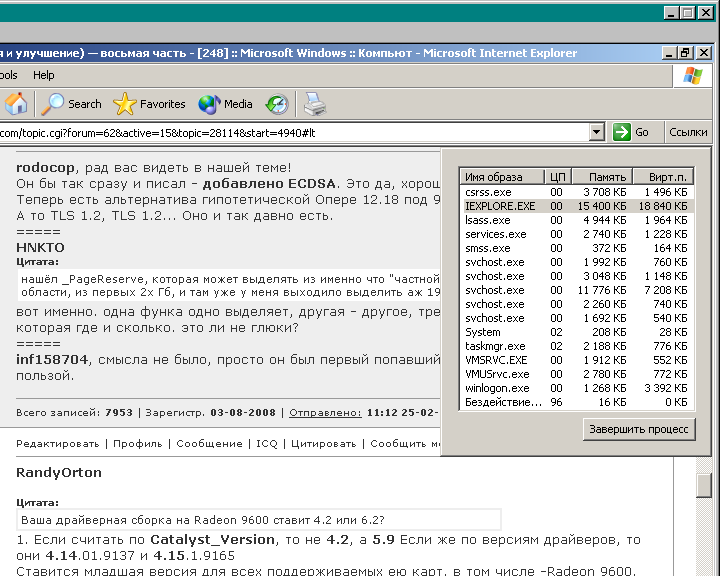Click the Ссылки links toolbar label
Image resolution: width=720 pixels, height=576 pixels.
click(688, 132)
